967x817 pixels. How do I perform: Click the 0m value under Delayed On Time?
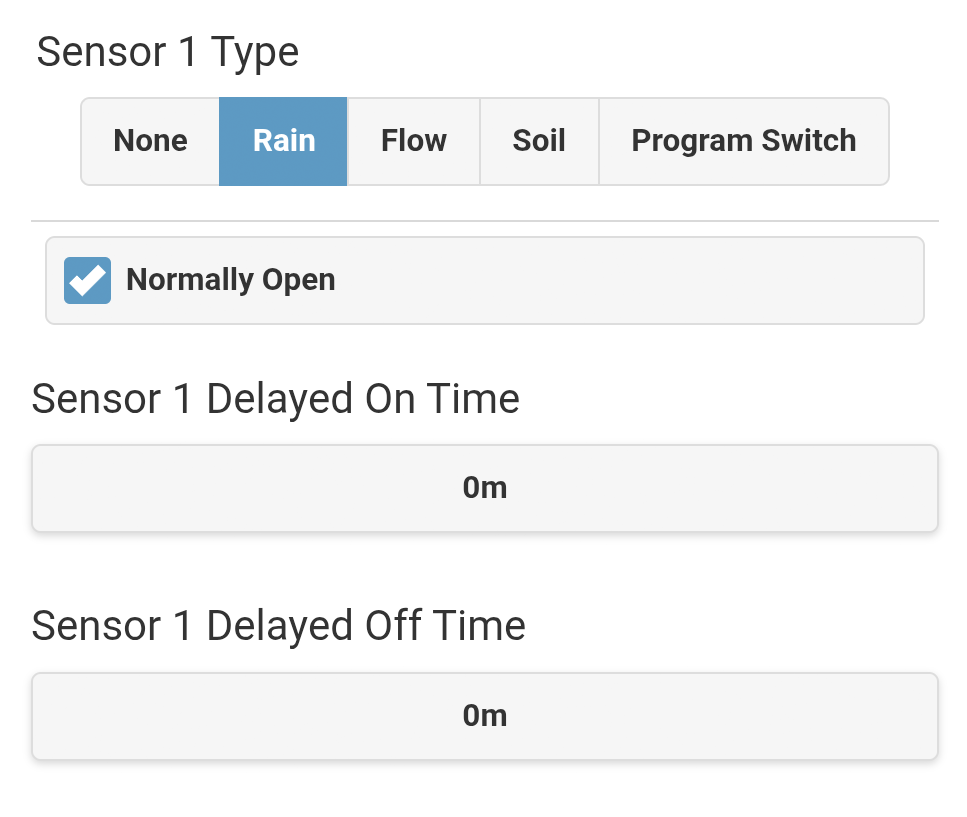tap(485, 488)
